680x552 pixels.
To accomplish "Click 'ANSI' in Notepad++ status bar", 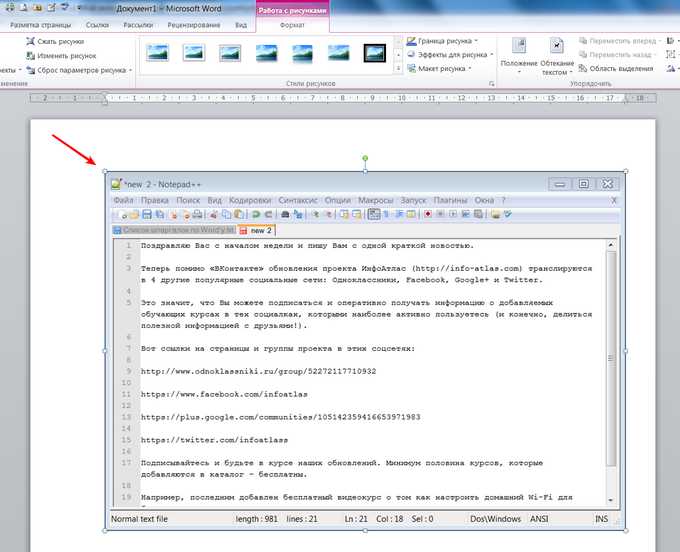I will coord(539,519).
